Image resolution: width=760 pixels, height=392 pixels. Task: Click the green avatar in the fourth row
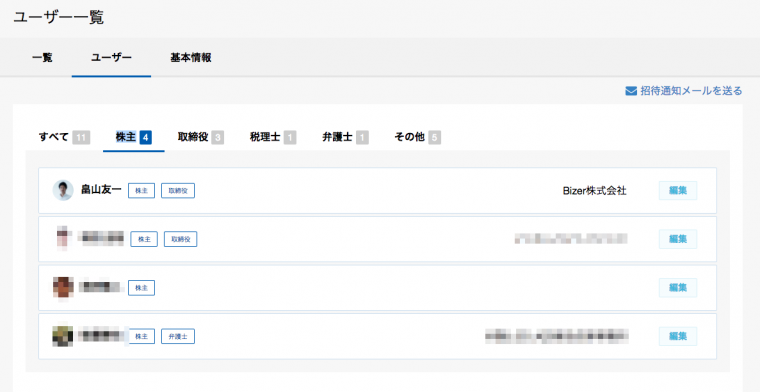coord(63,336)
